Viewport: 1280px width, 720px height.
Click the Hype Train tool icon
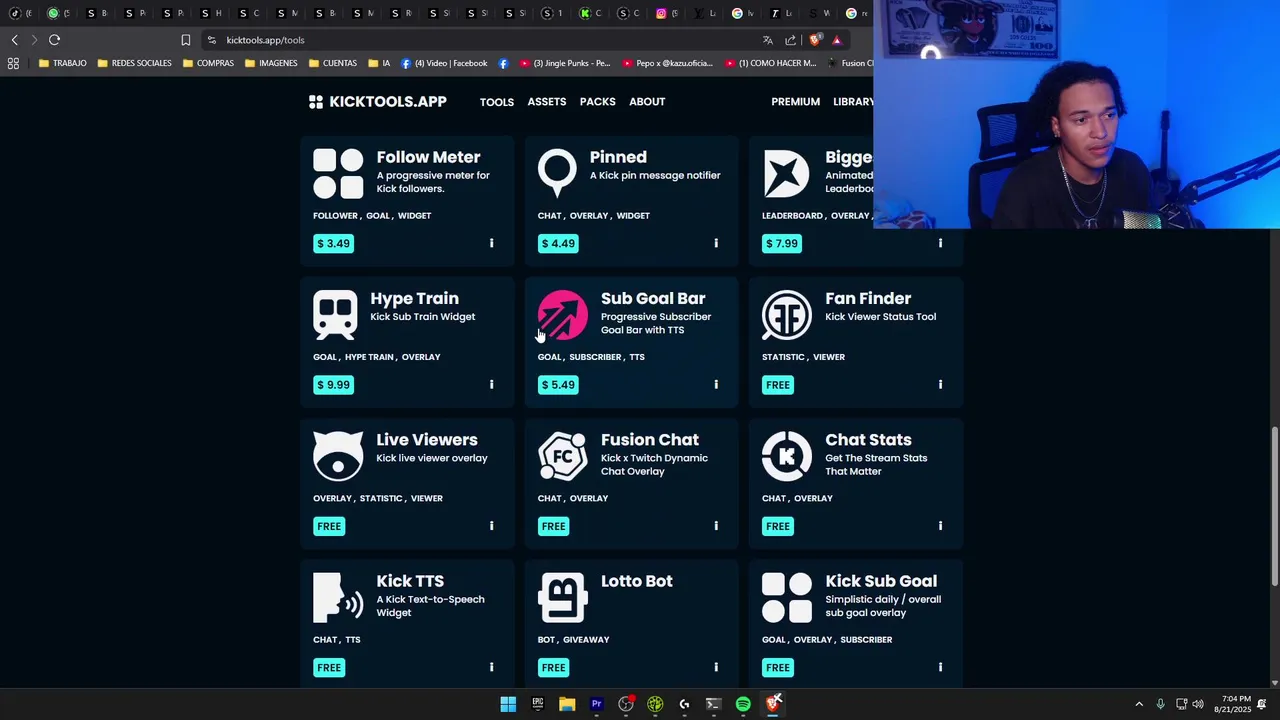click(335, 315)
